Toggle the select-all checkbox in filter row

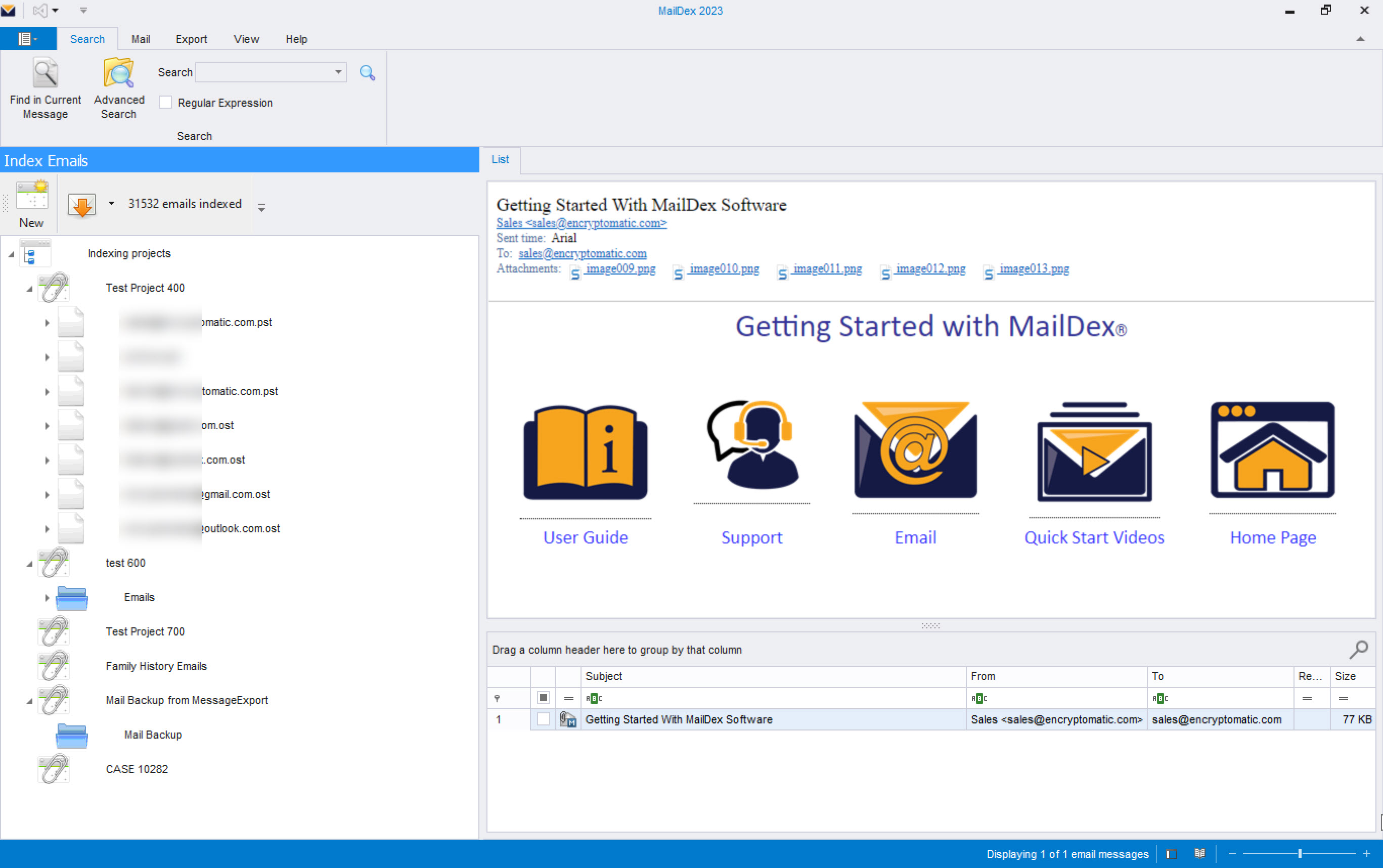pyautogui.click(x=543, y=698)
